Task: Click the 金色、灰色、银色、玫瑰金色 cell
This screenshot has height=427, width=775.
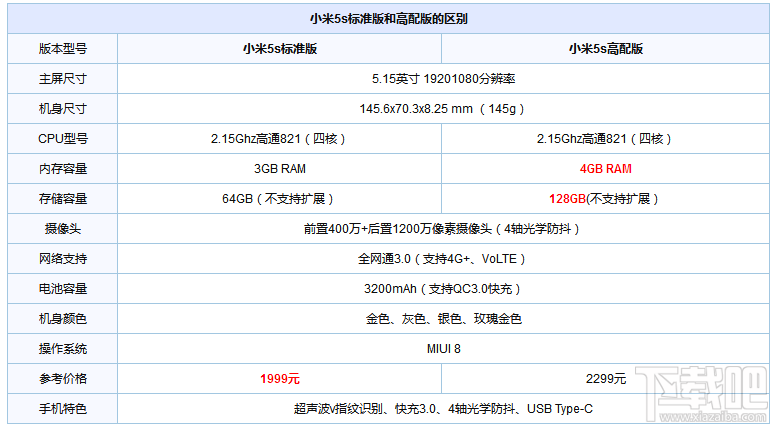Action: point(443,319)
